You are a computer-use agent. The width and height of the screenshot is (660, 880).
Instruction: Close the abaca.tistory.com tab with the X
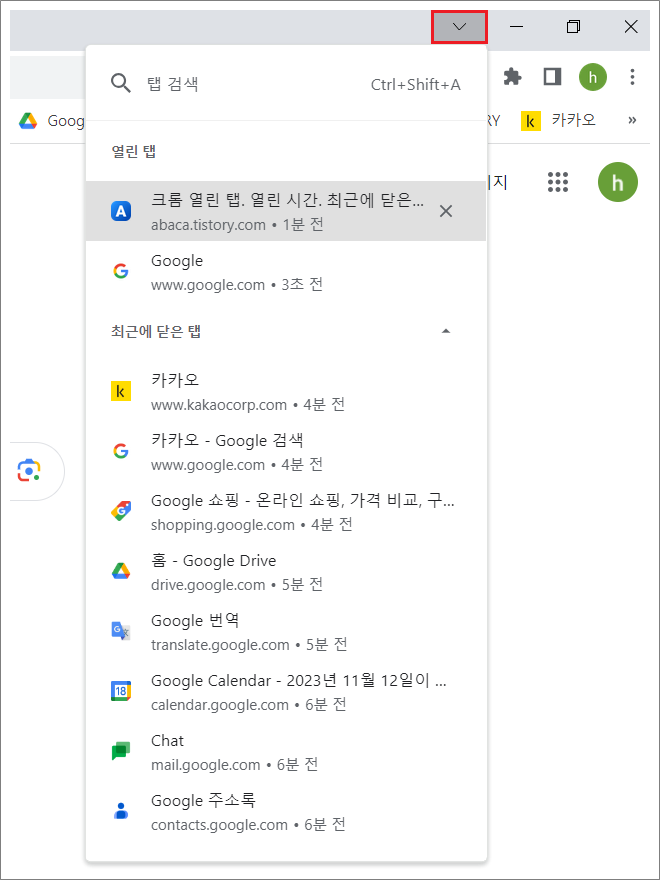[x=446, y=211]
